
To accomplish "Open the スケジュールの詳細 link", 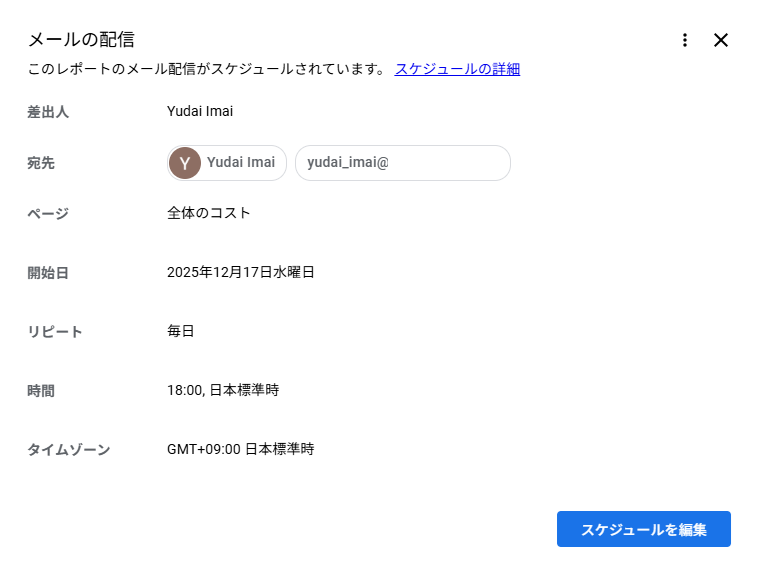I will coord(457,69).
